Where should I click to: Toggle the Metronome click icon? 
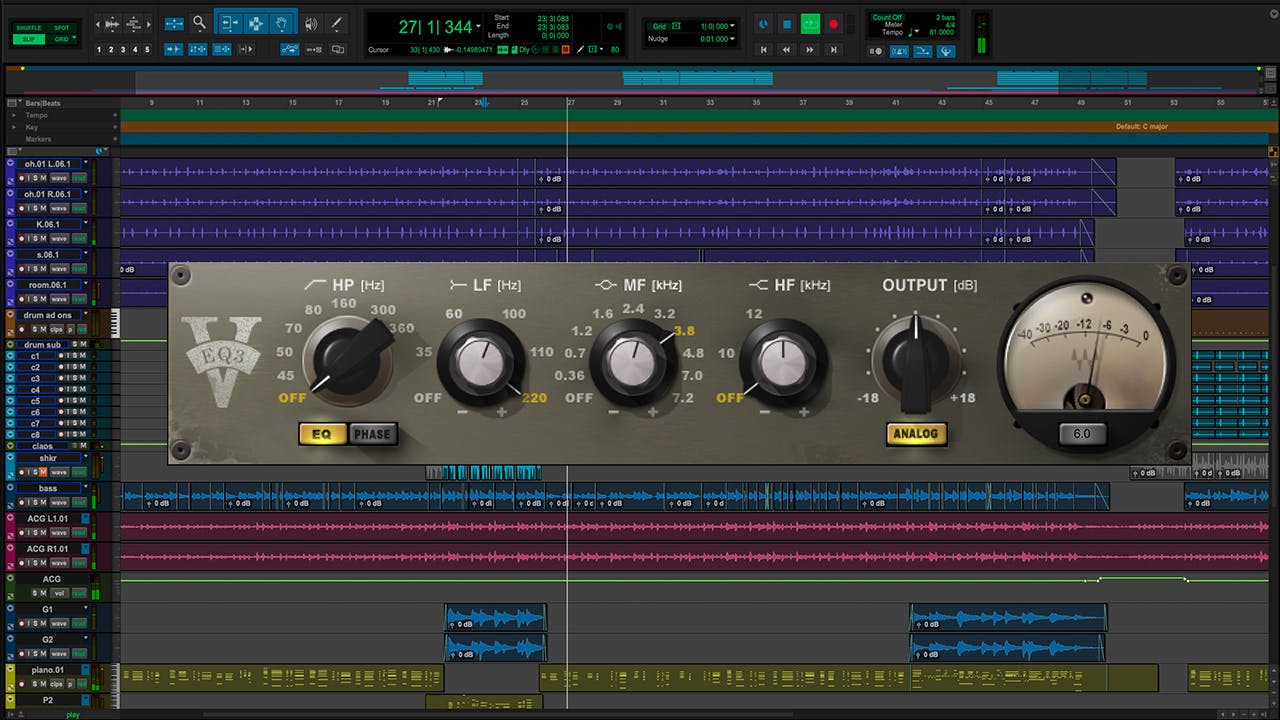pos(899,51)
